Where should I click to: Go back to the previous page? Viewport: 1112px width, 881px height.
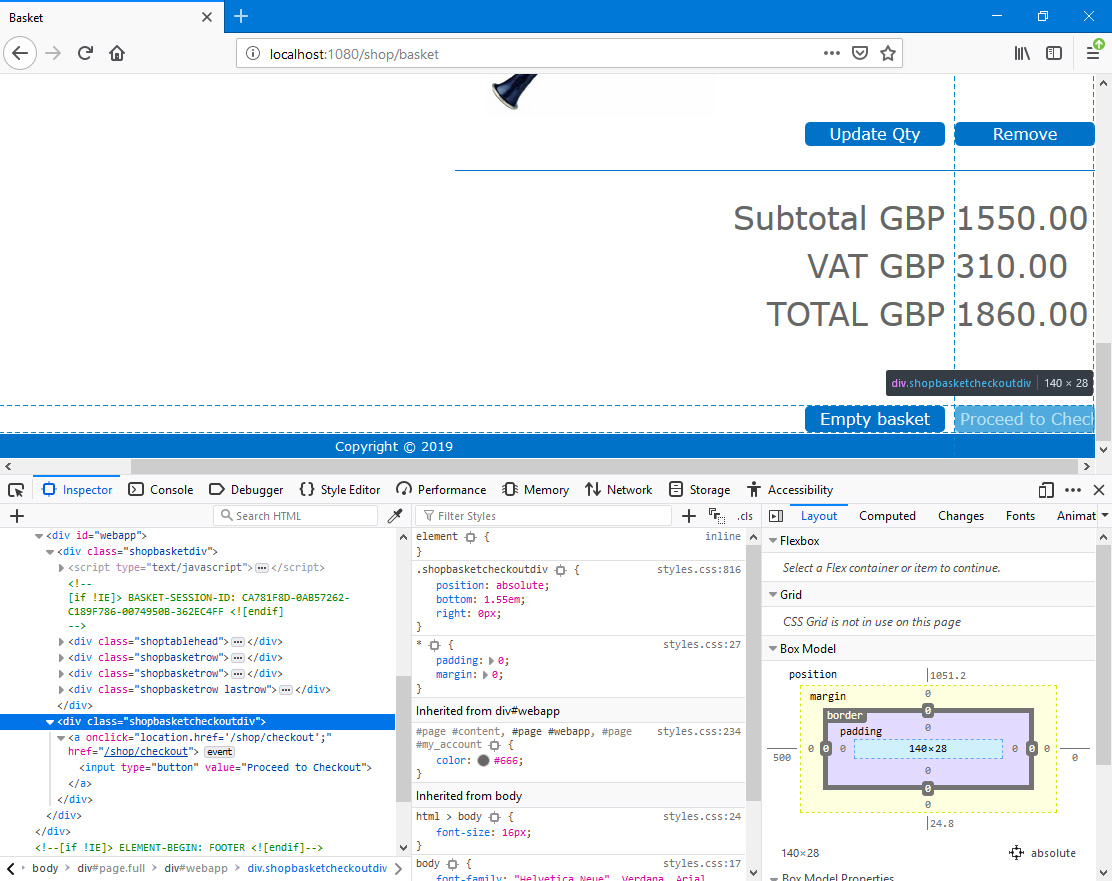point(20,53)
